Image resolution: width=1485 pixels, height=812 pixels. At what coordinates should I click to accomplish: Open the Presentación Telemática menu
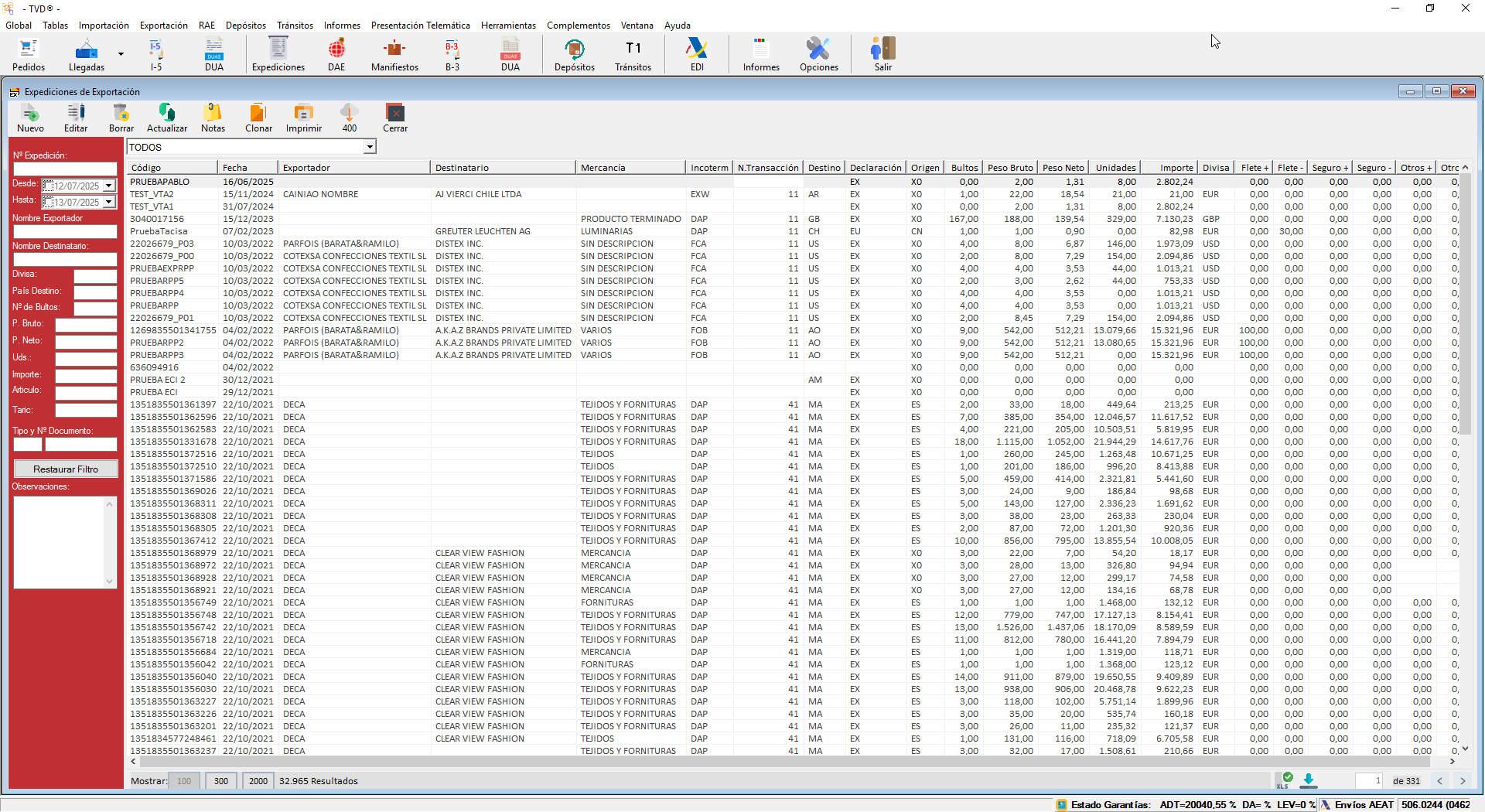click(420, 26)
